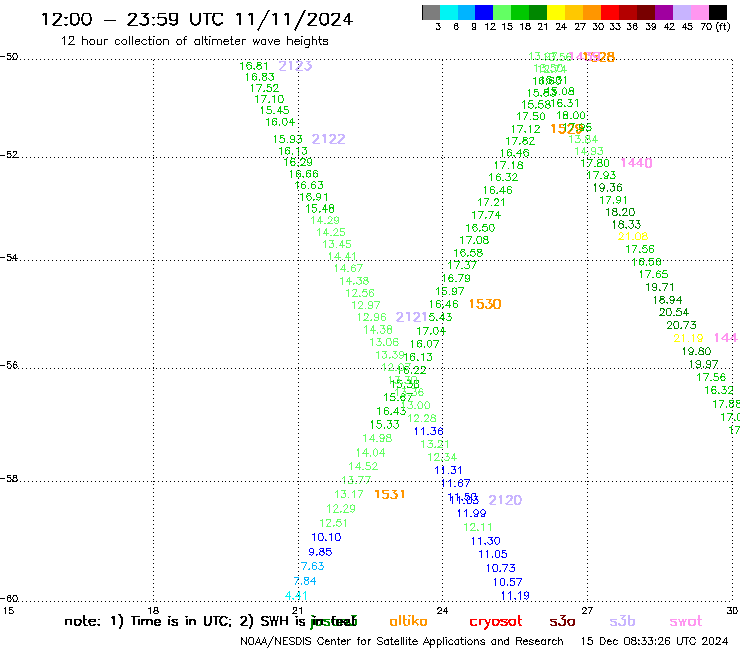Click the pink swot satellite label
The width and height of the screenshot is (740, 650).
(686, 621)
